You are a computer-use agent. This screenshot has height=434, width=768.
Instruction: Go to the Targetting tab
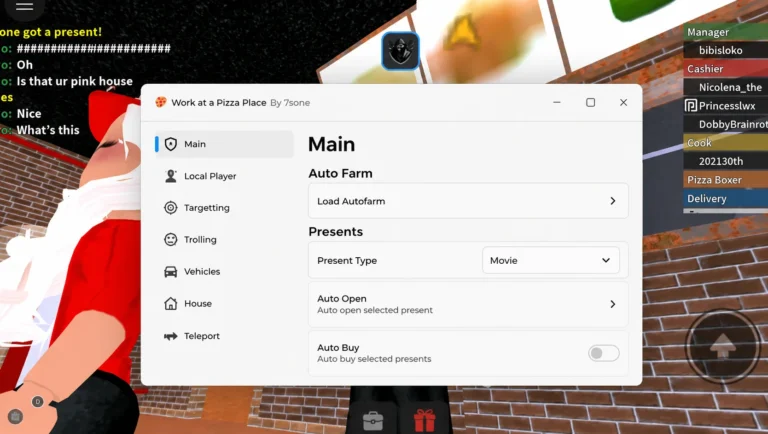tap(224, 208)
